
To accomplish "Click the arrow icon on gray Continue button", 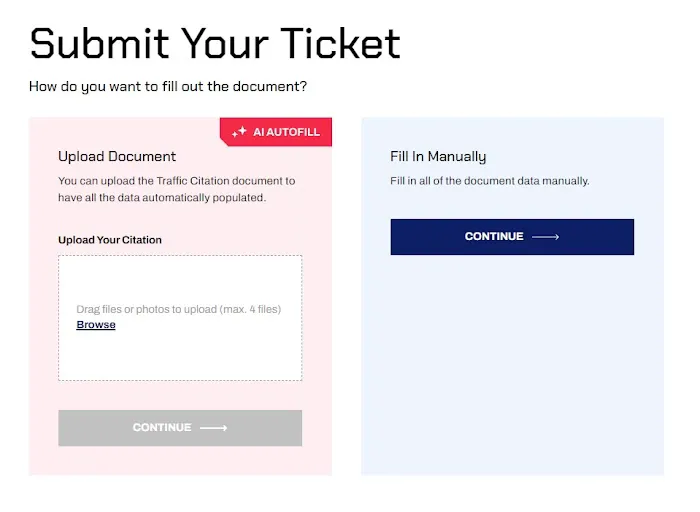I will point(214,428).
